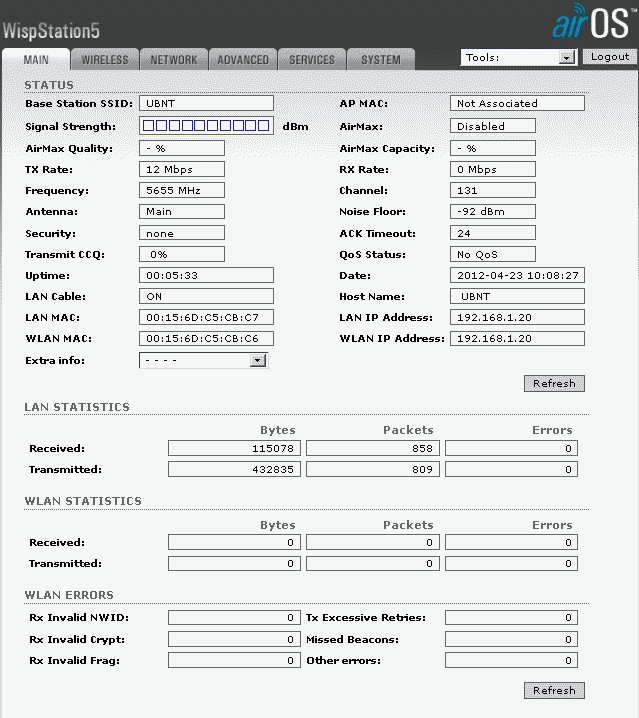Switch to the NETWORK tab
The width and height of the screenshot is (639, 718).
[174, 60]
